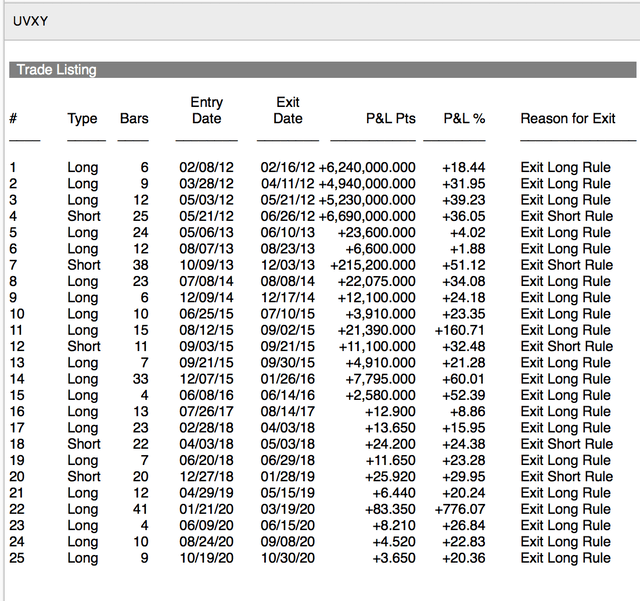Image resolution: width=640 pixels, height=601 pixels.
Task: Click the P&L % column header
Action: tap(464, 118)
